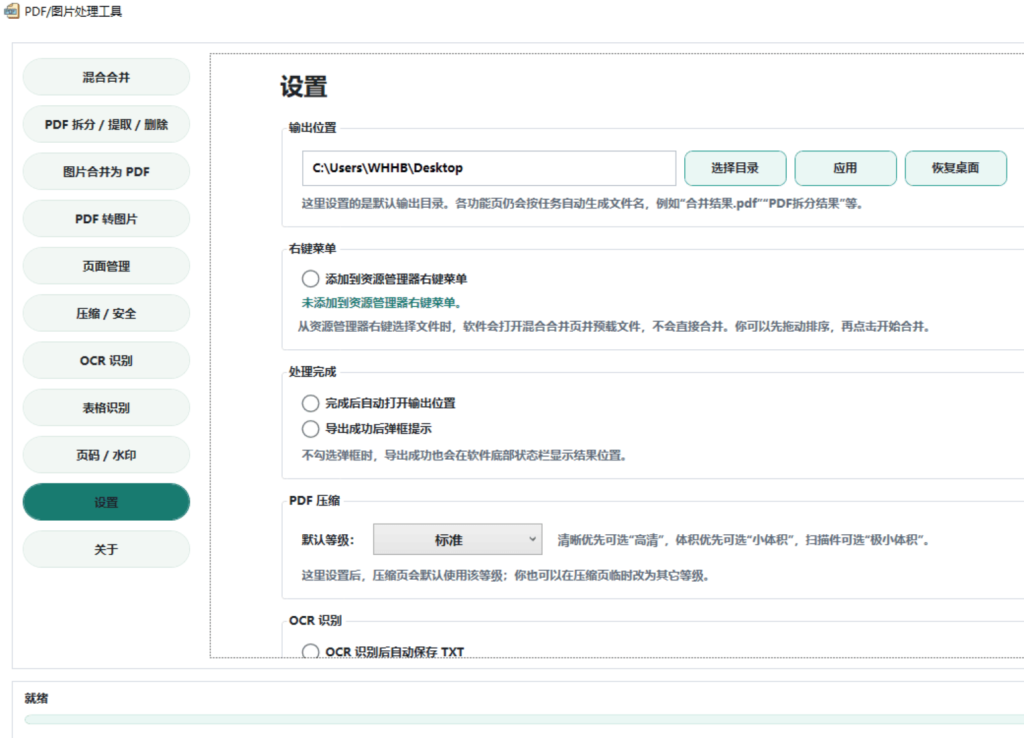Open the 关于 page
Image resolution: width=1024 pixels, height=738 pixels.
[x=106, y=549]
